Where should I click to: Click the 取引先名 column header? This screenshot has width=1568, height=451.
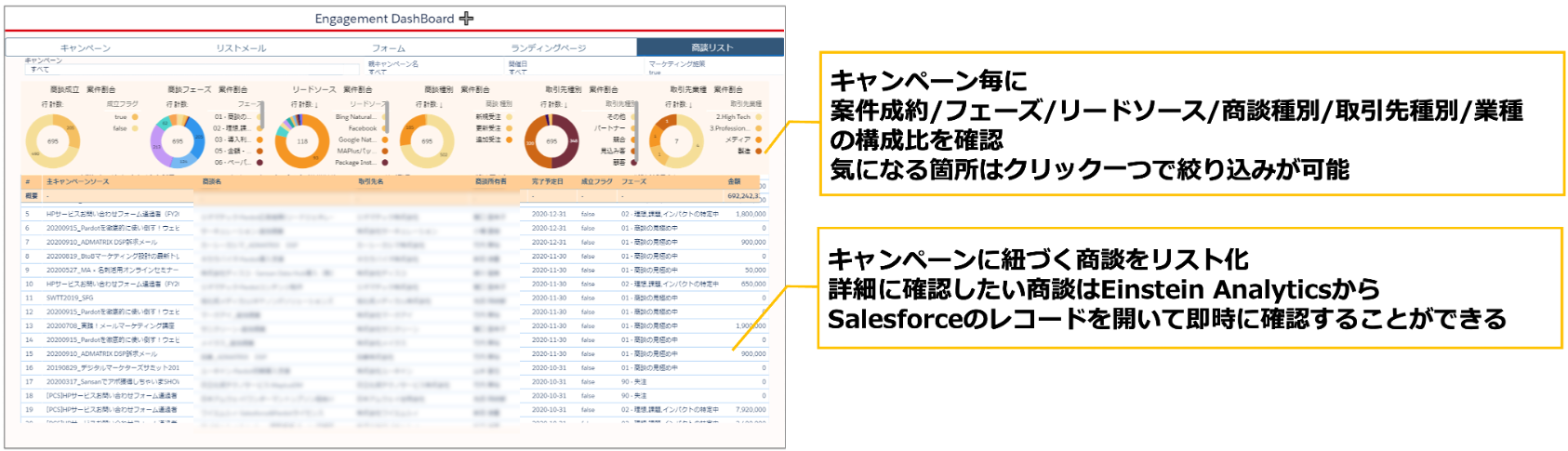[370, 181]
